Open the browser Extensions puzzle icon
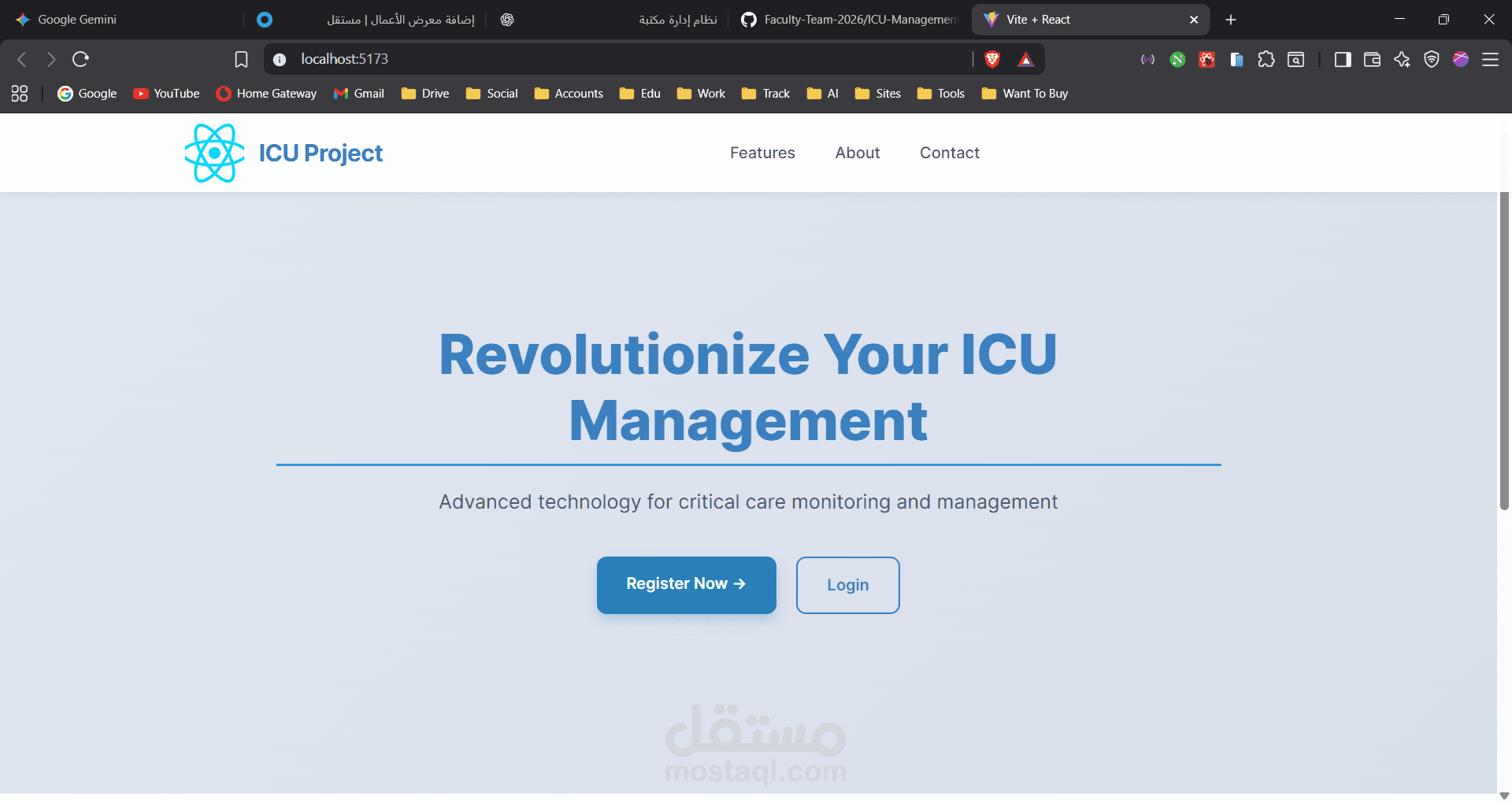This screenshot has width=1512, height=803. click(x=1266, y=59)
